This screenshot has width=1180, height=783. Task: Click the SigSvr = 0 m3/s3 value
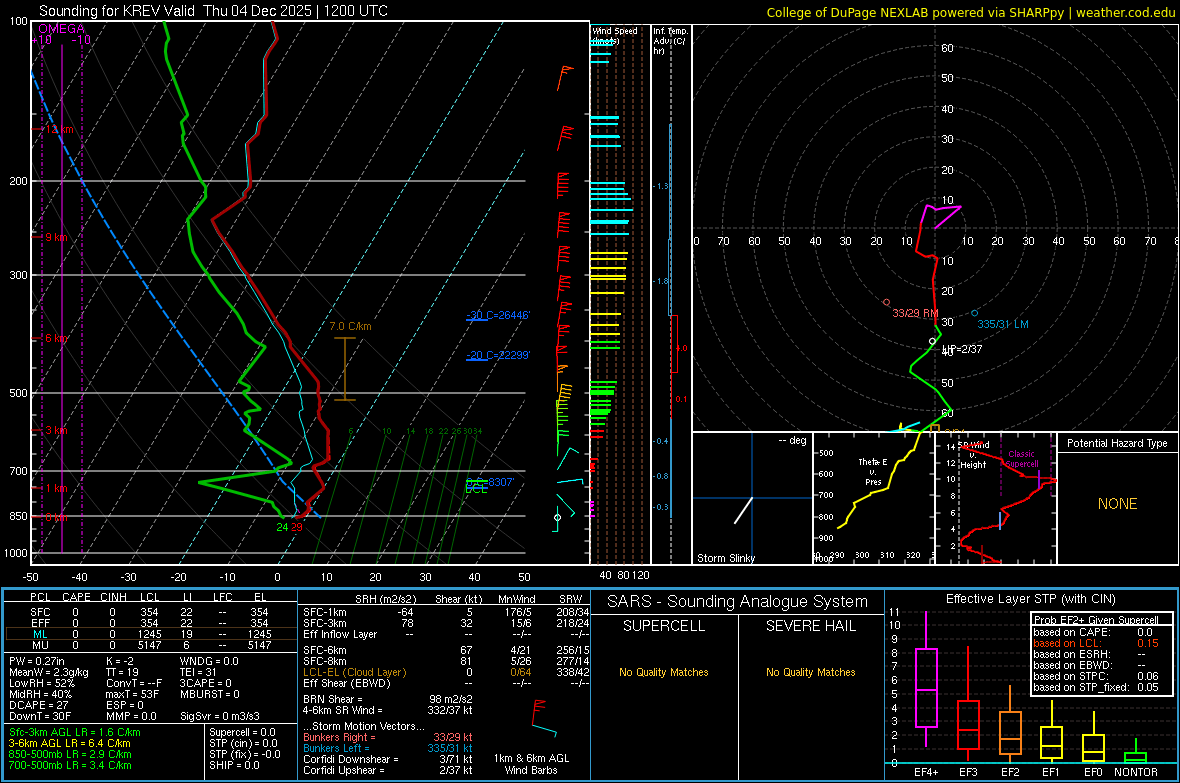pos(220,716)
